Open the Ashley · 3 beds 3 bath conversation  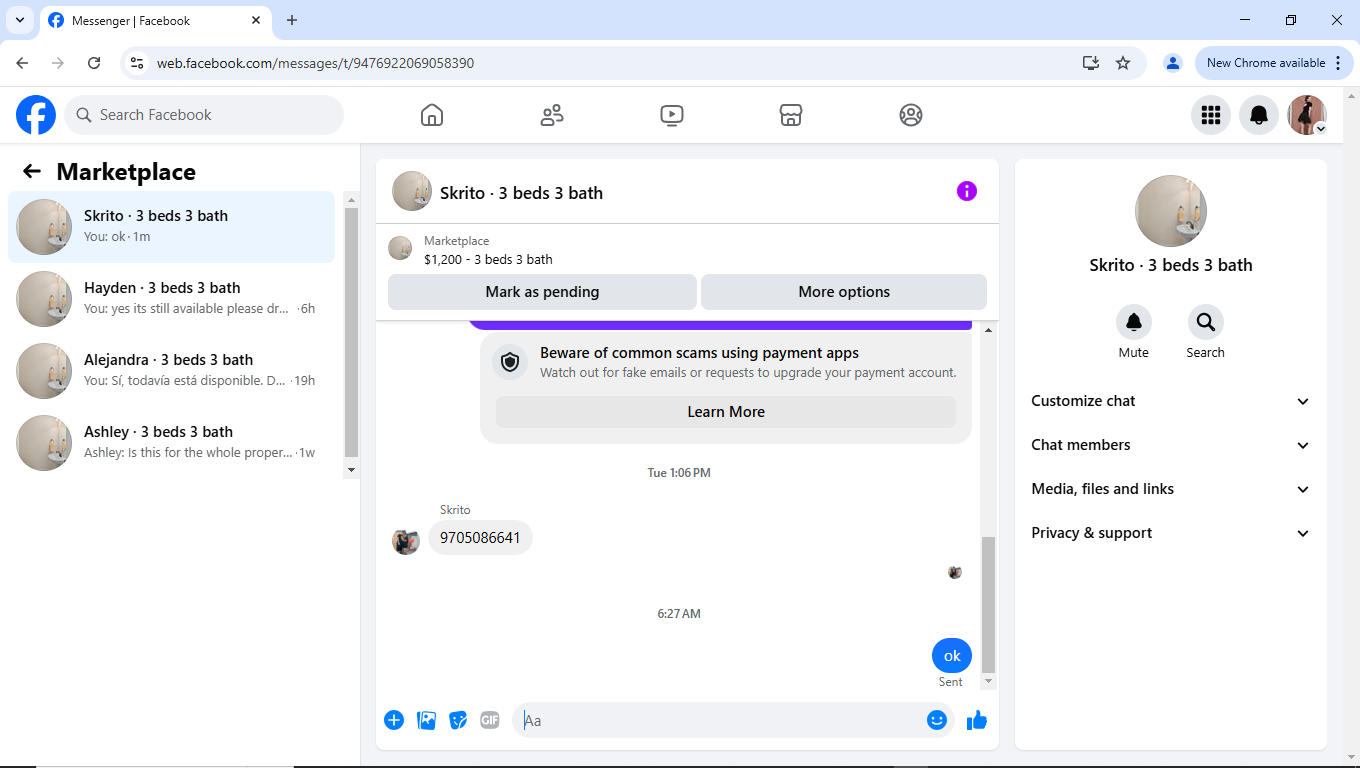(171, 443)
